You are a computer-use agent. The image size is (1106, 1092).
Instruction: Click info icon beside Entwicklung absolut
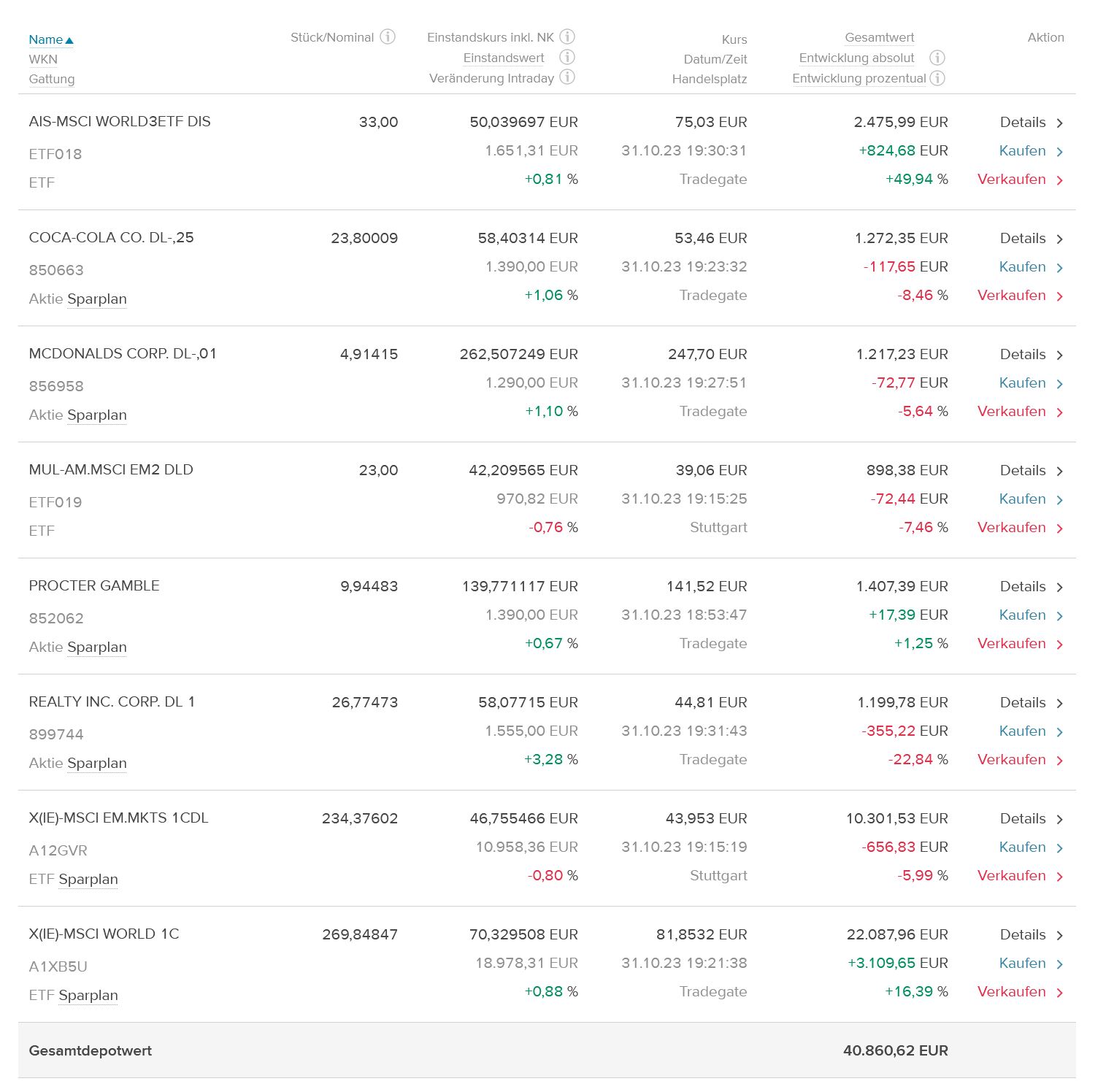(937, 58)
